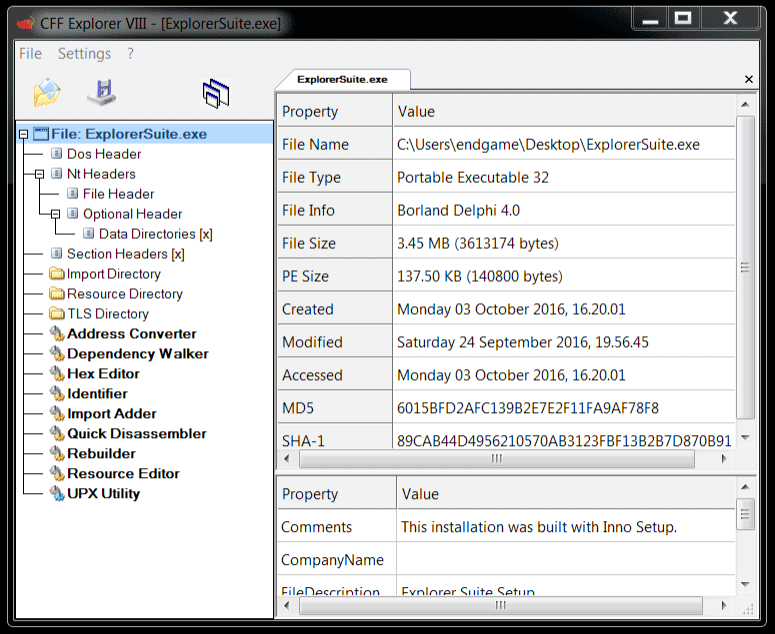Viewport: 775px width, 634px height.
Task: Select the UPX Utility tool
Action: [x=103, y=494]
